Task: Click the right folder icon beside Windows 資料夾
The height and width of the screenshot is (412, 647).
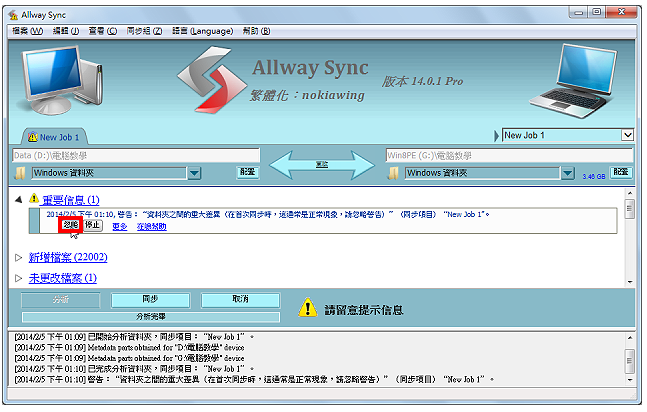Action: pyautogui.click(x=394, y=173)
